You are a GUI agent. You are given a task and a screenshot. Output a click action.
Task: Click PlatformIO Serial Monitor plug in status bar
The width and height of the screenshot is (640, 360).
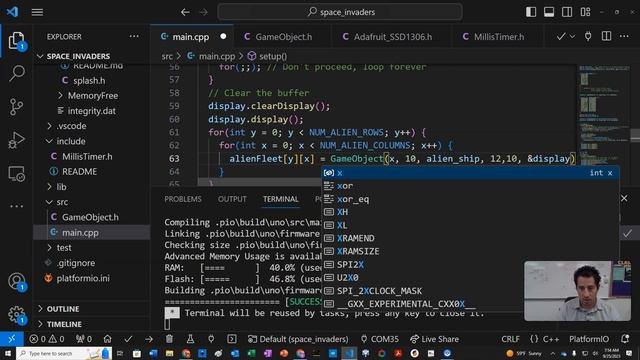(x=211, y=339)
